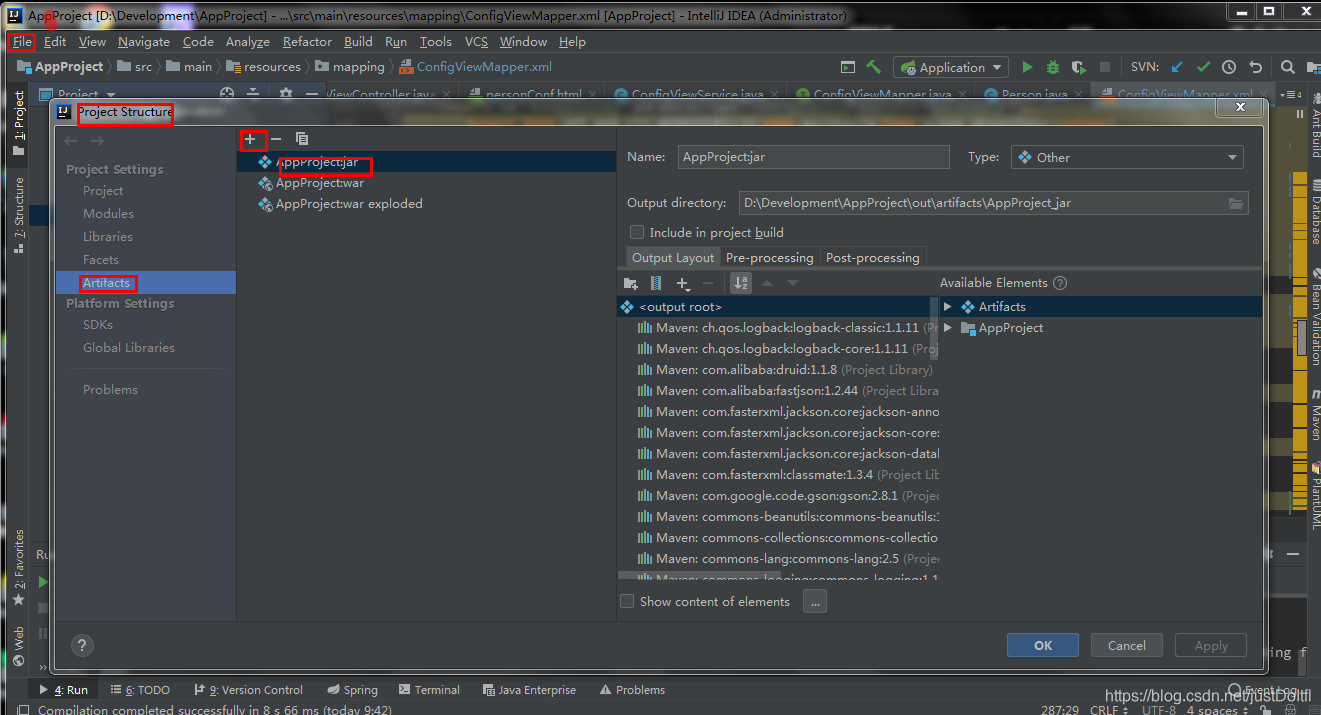Browse for output directory folder
Viewport: 1321px width, 715px height.
[x=1236, y=203]
